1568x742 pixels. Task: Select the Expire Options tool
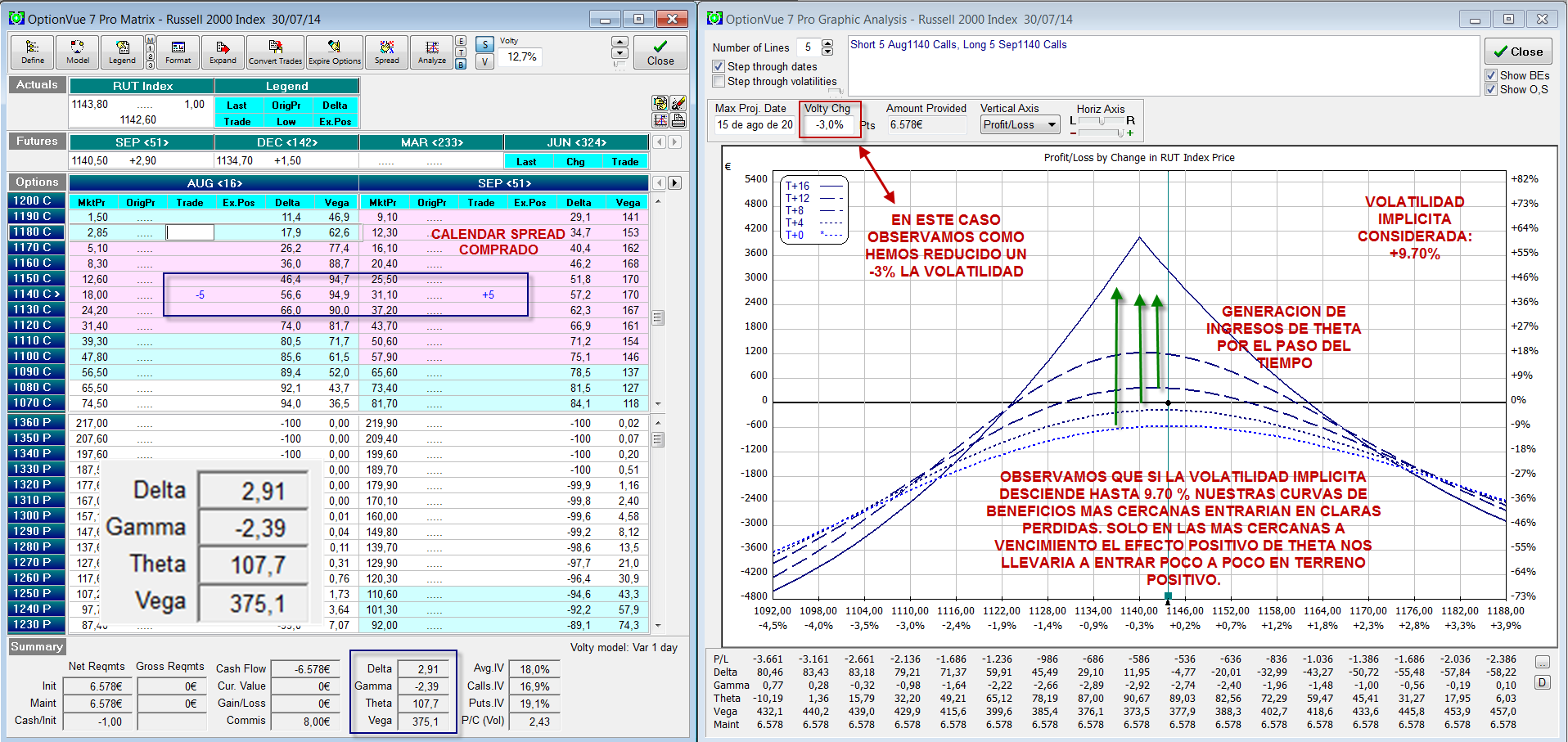[x=334, y=52]
